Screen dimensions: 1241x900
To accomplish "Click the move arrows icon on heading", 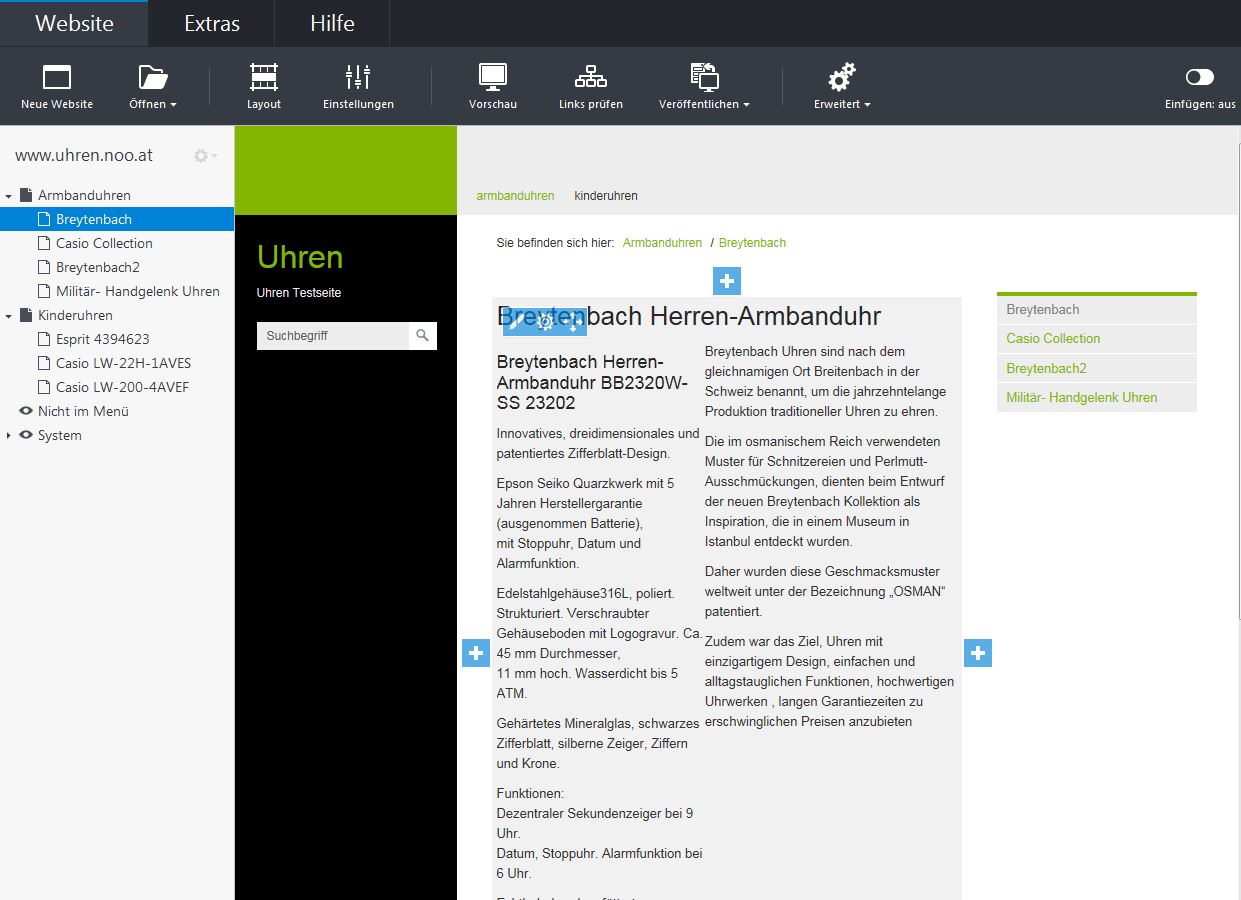I will 573,323.
